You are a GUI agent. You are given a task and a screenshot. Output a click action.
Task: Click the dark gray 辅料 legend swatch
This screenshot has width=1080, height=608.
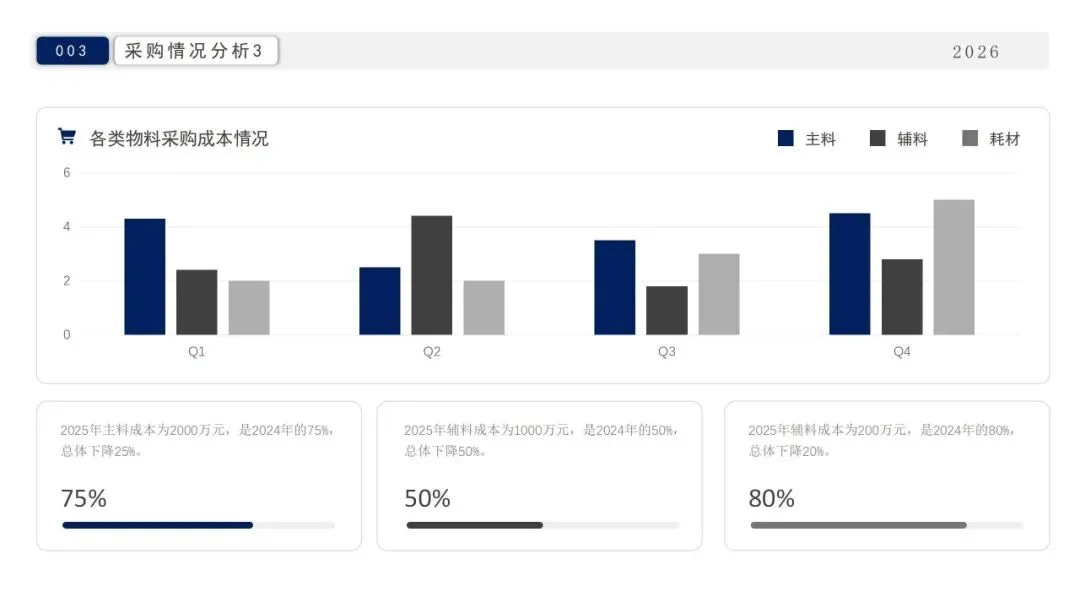pyautogui.click(x=878, y=138)
